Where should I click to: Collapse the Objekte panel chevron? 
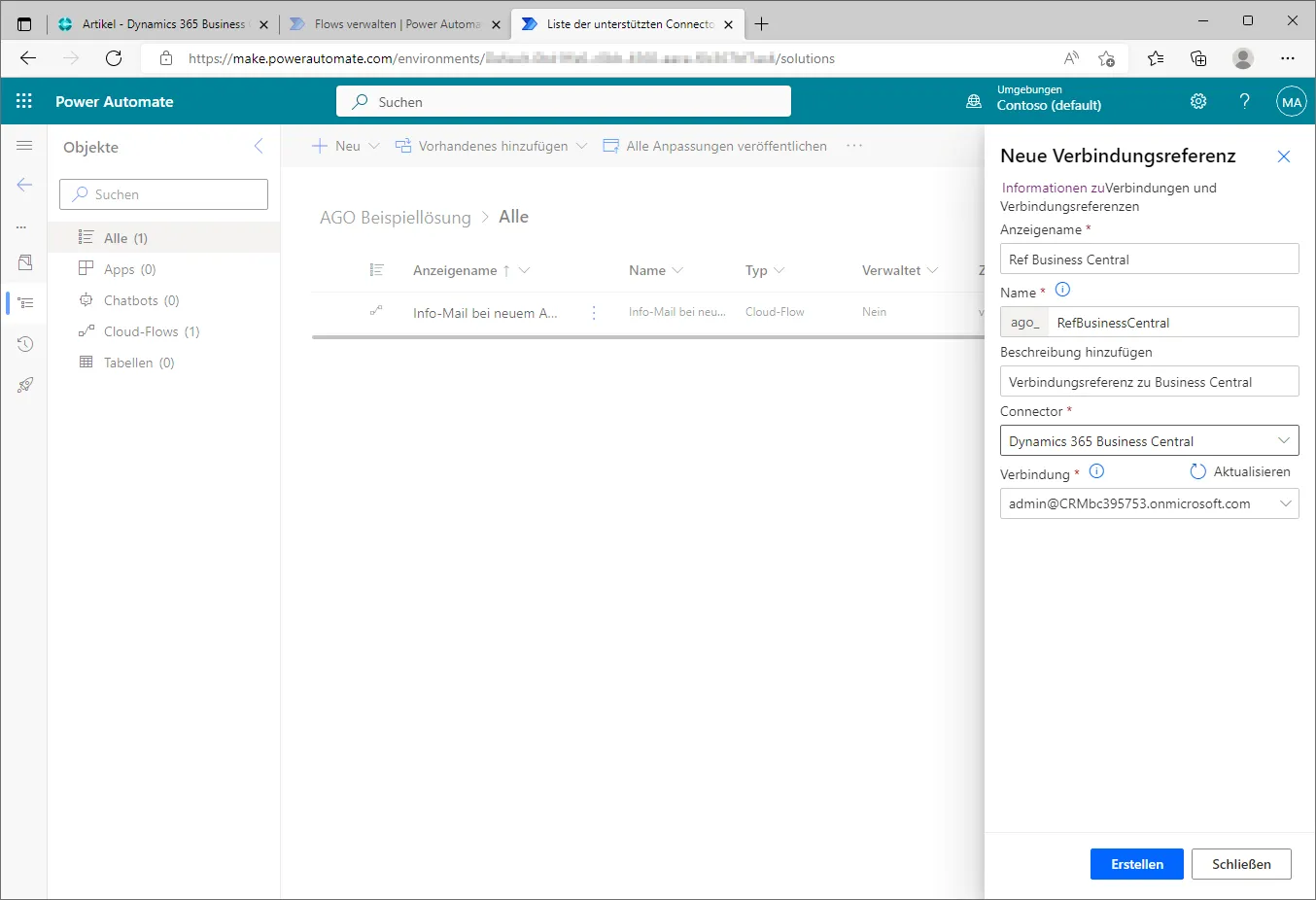tap(259, 146)
